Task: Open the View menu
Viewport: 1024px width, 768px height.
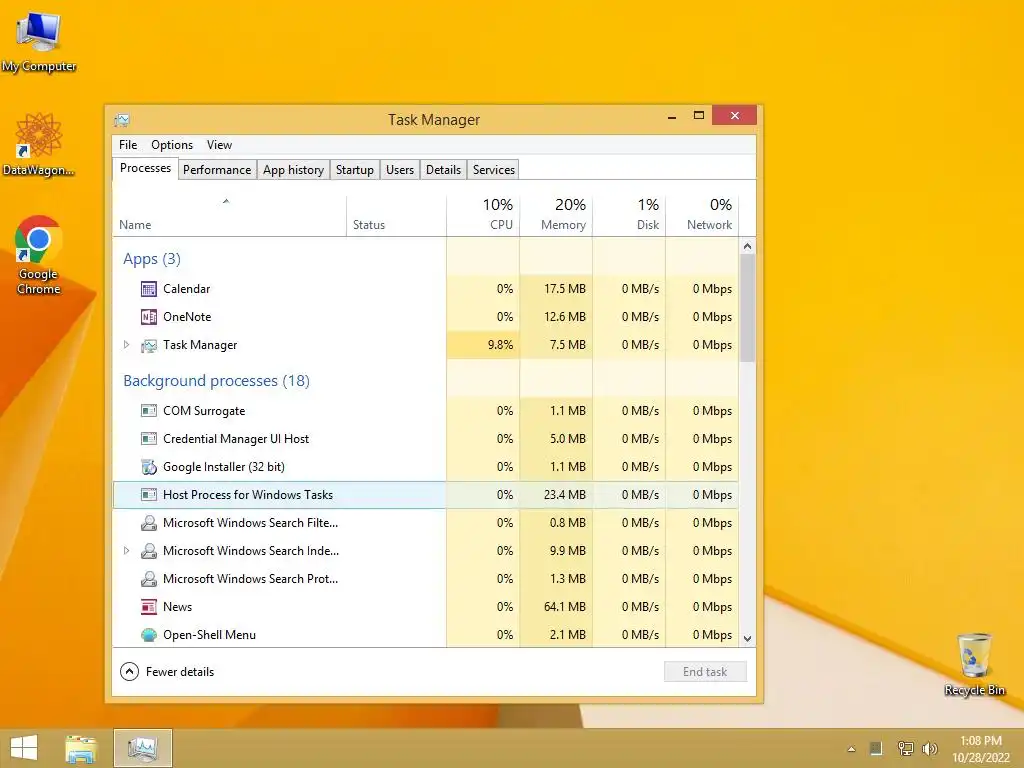Action: pyautogui.click(x=219, y=145)
